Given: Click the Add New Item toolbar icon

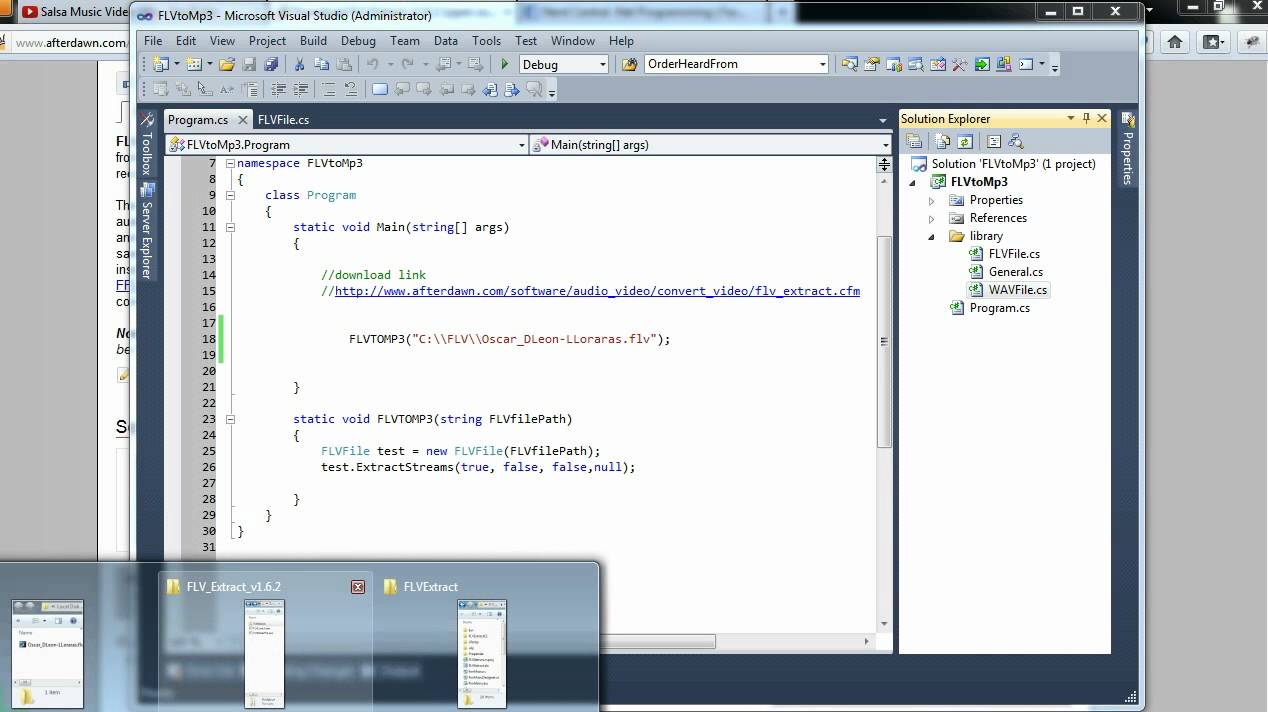Looking at the screenshot, I should pyautogui.click(x=193, y=64).
